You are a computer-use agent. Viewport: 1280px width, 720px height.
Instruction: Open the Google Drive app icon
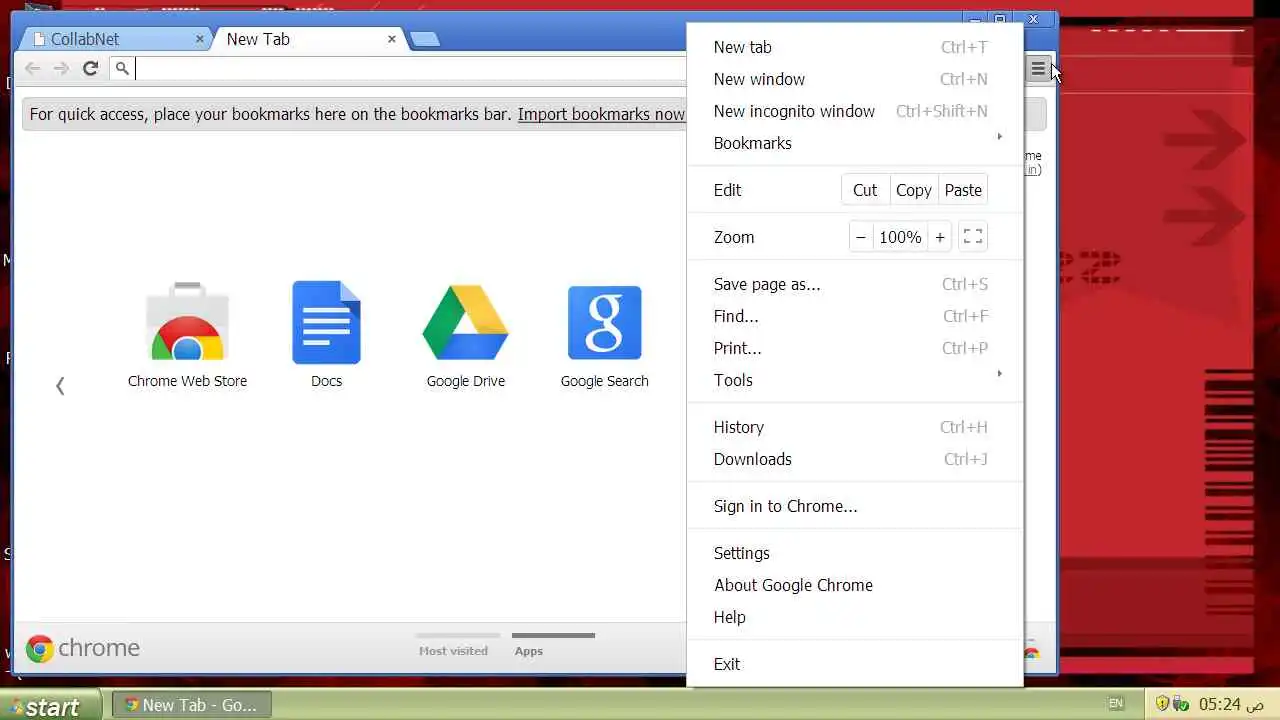pos(465,323)
